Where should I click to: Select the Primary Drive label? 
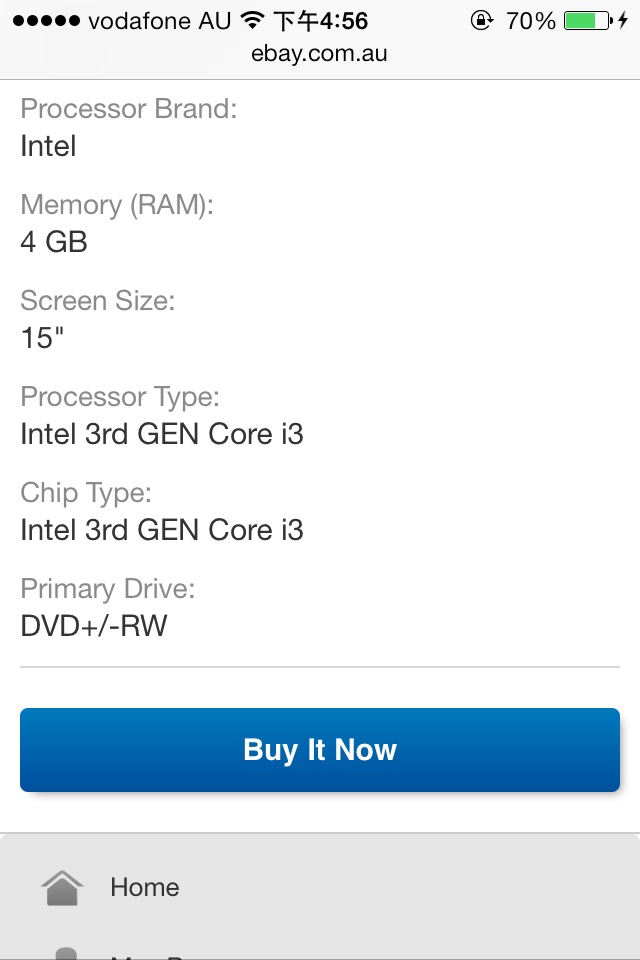(x=108, y=589)
